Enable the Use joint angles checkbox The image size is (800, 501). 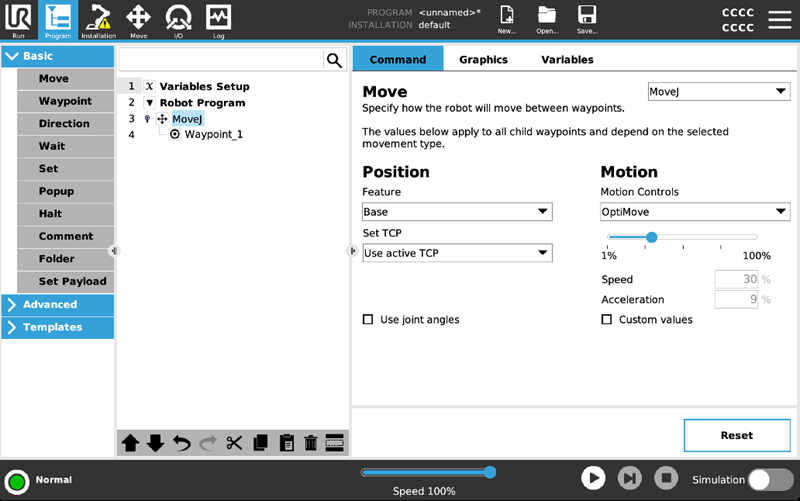[x=368, y=320]
